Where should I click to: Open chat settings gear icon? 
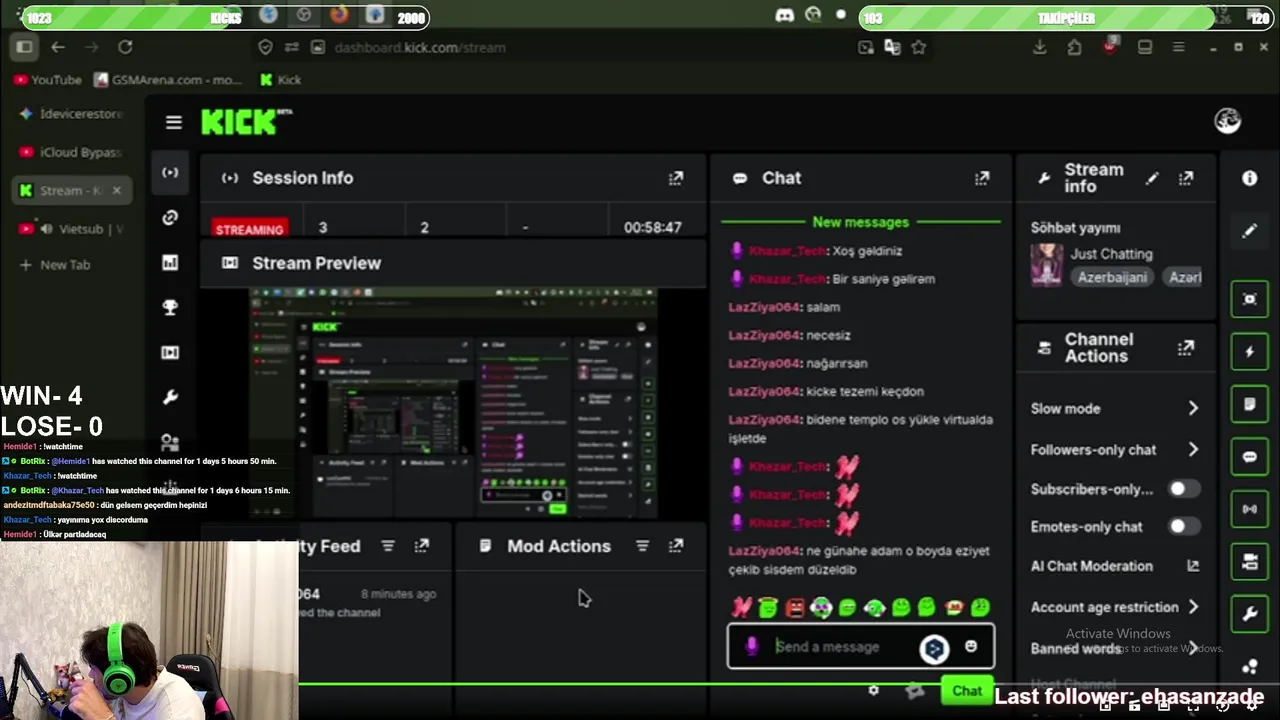(x=873, y=691)
